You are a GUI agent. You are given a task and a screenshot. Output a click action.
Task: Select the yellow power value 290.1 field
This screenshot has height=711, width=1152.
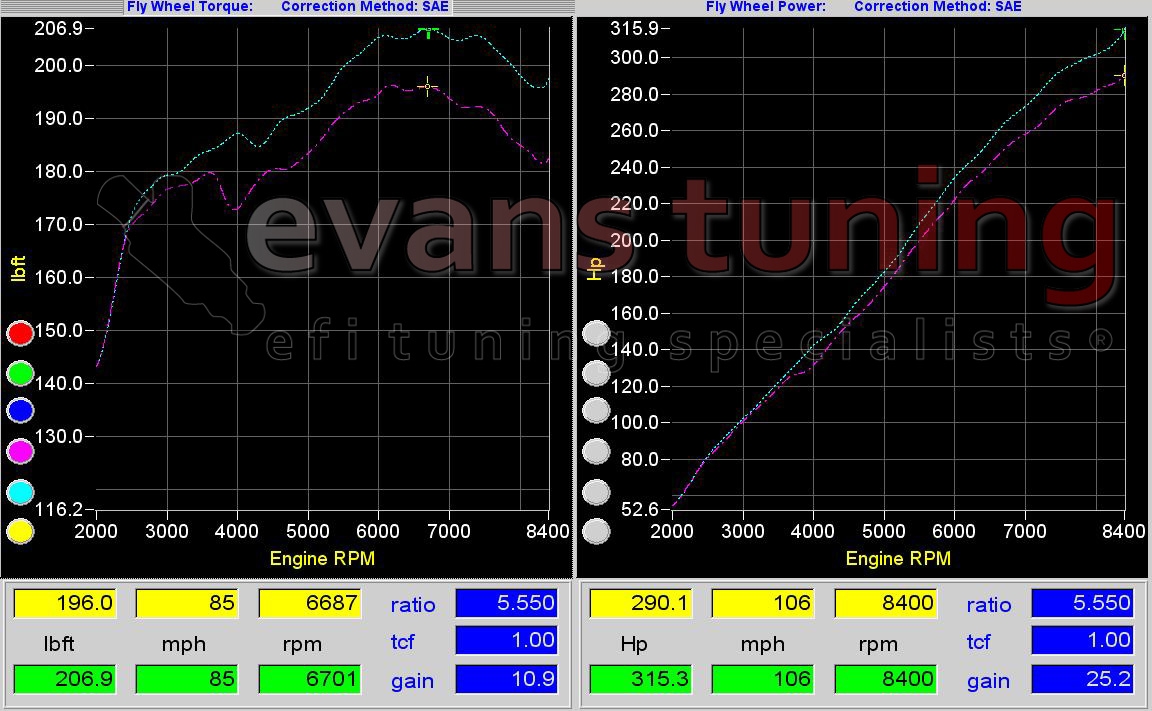tap(641, 603)
